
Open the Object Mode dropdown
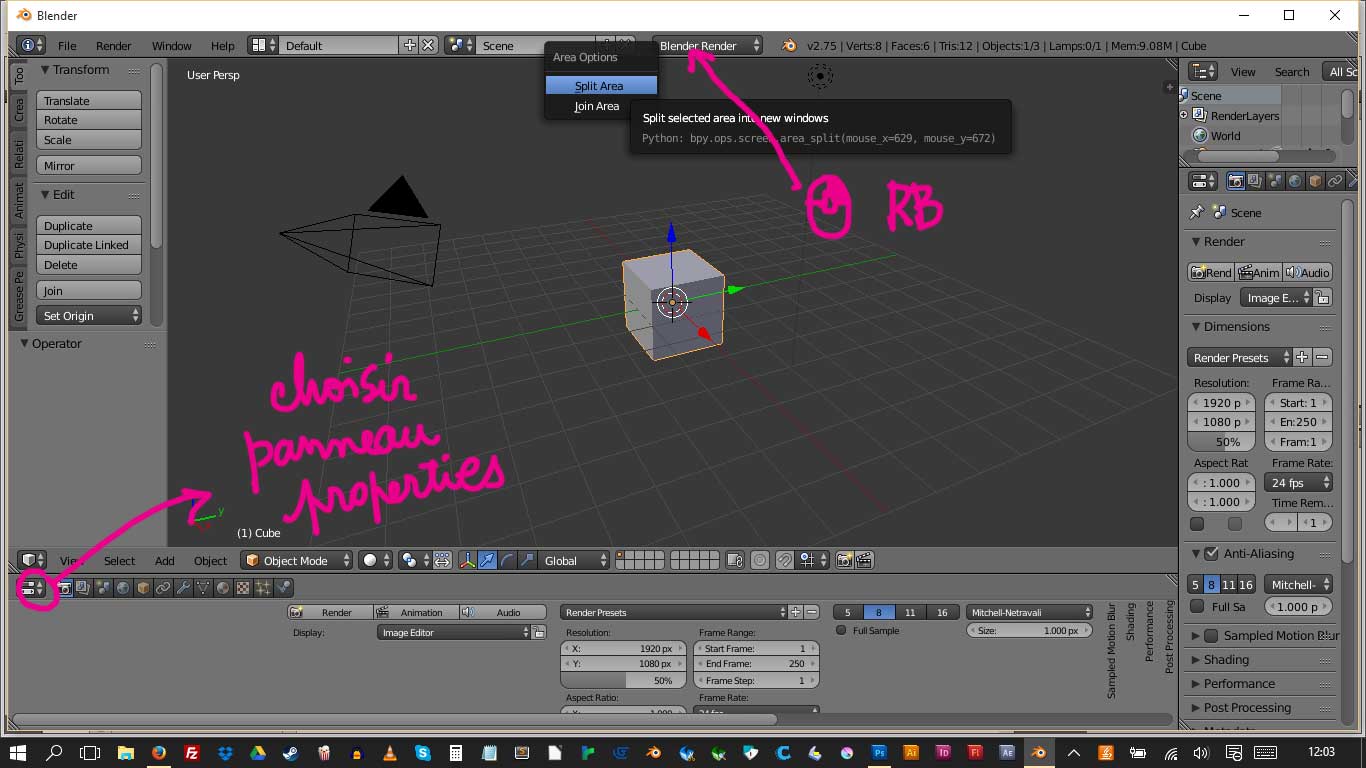pyautogui.click(x=297, y=561)
